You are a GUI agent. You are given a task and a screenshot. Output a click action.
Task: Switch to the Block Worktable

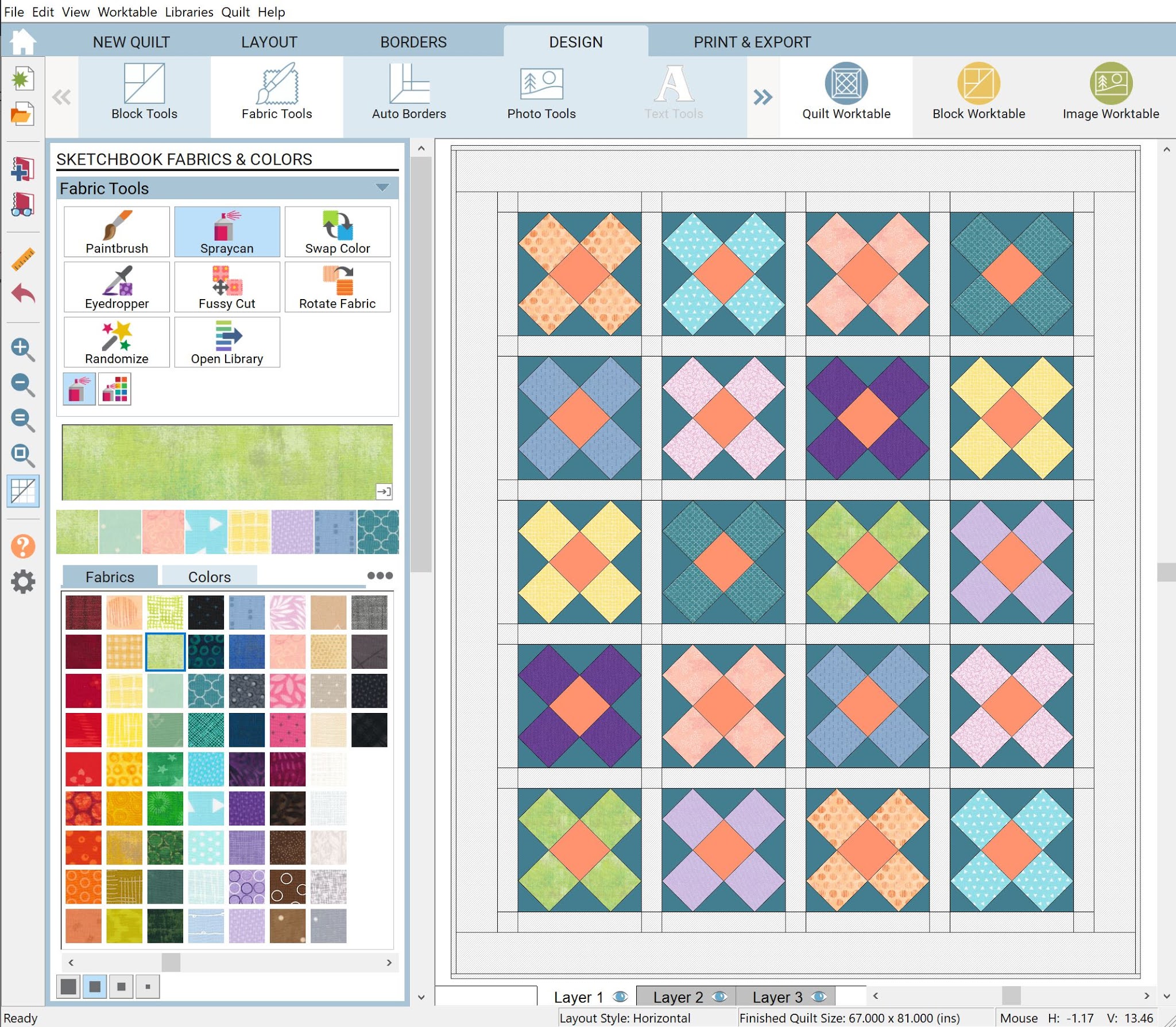pos(978,92)
